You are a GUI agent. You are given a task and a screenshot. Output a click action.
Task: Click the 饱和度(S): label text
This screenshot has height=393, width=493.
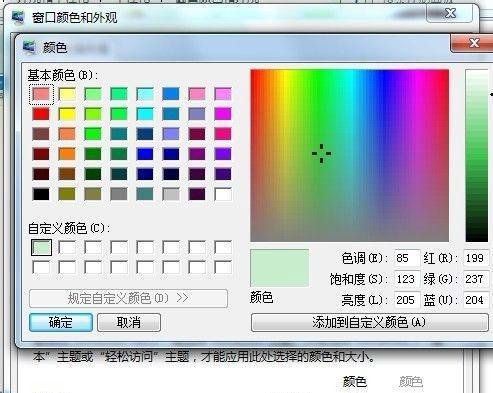click(359, 279)
